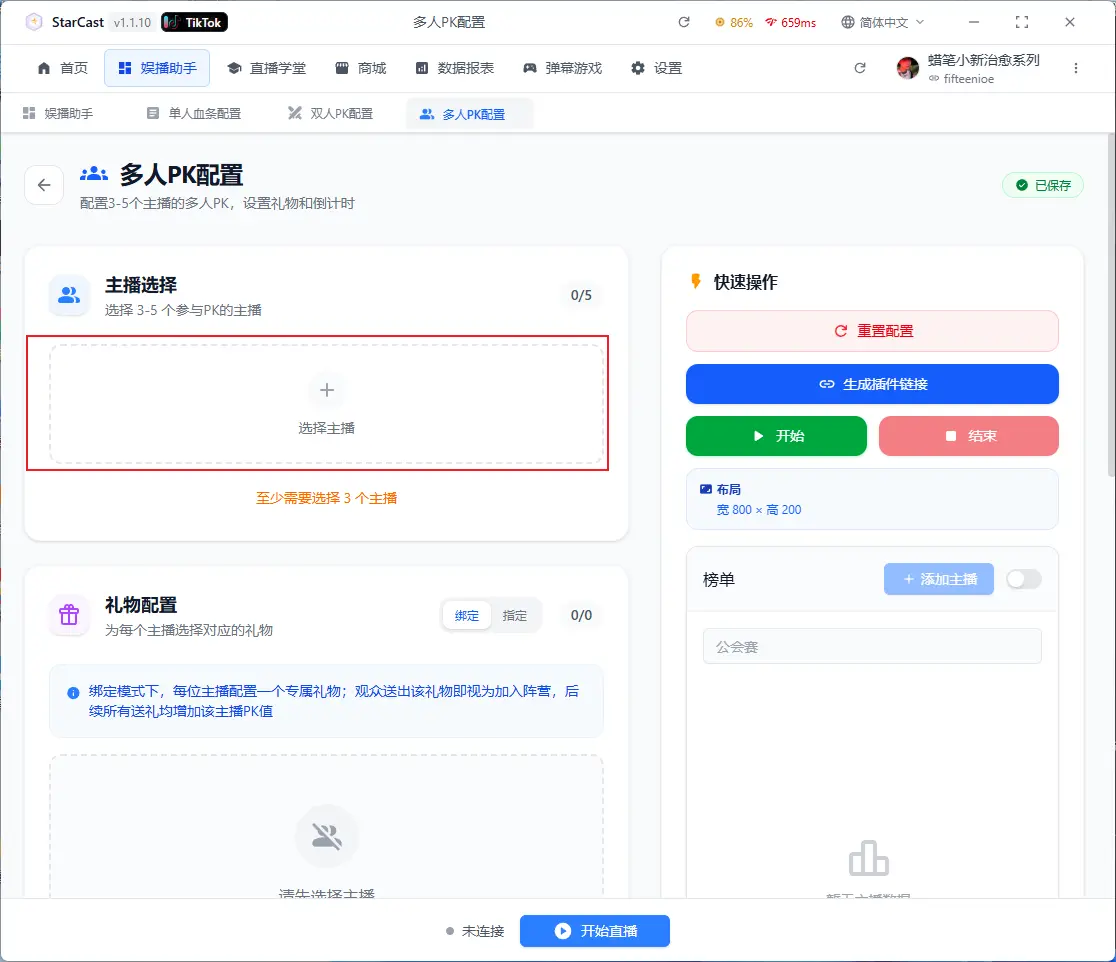
Task: Click the 公会赛 input field
Action: point(872,646)
